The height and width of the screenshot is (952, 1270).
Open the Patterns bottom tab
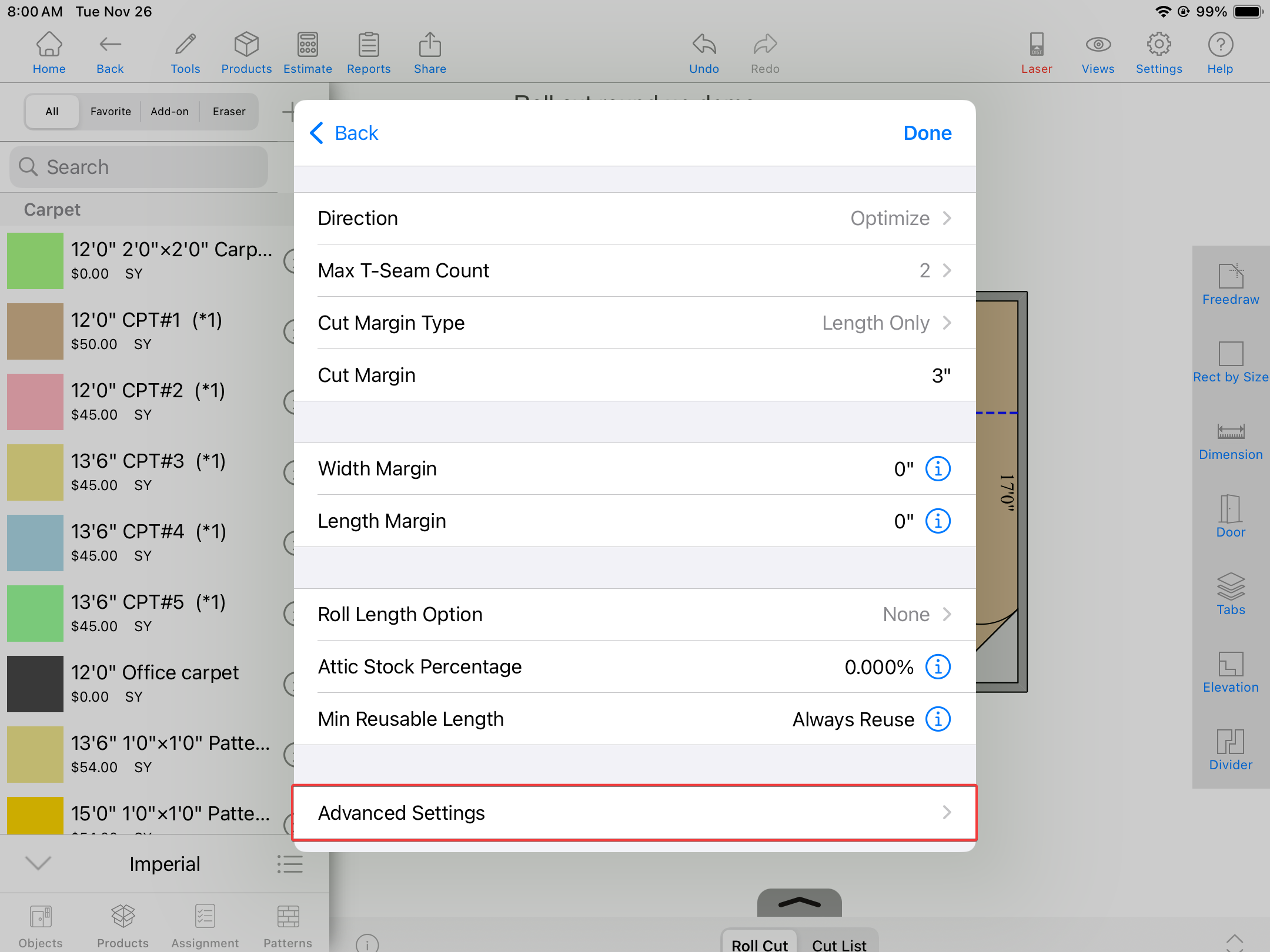(288, 926)
